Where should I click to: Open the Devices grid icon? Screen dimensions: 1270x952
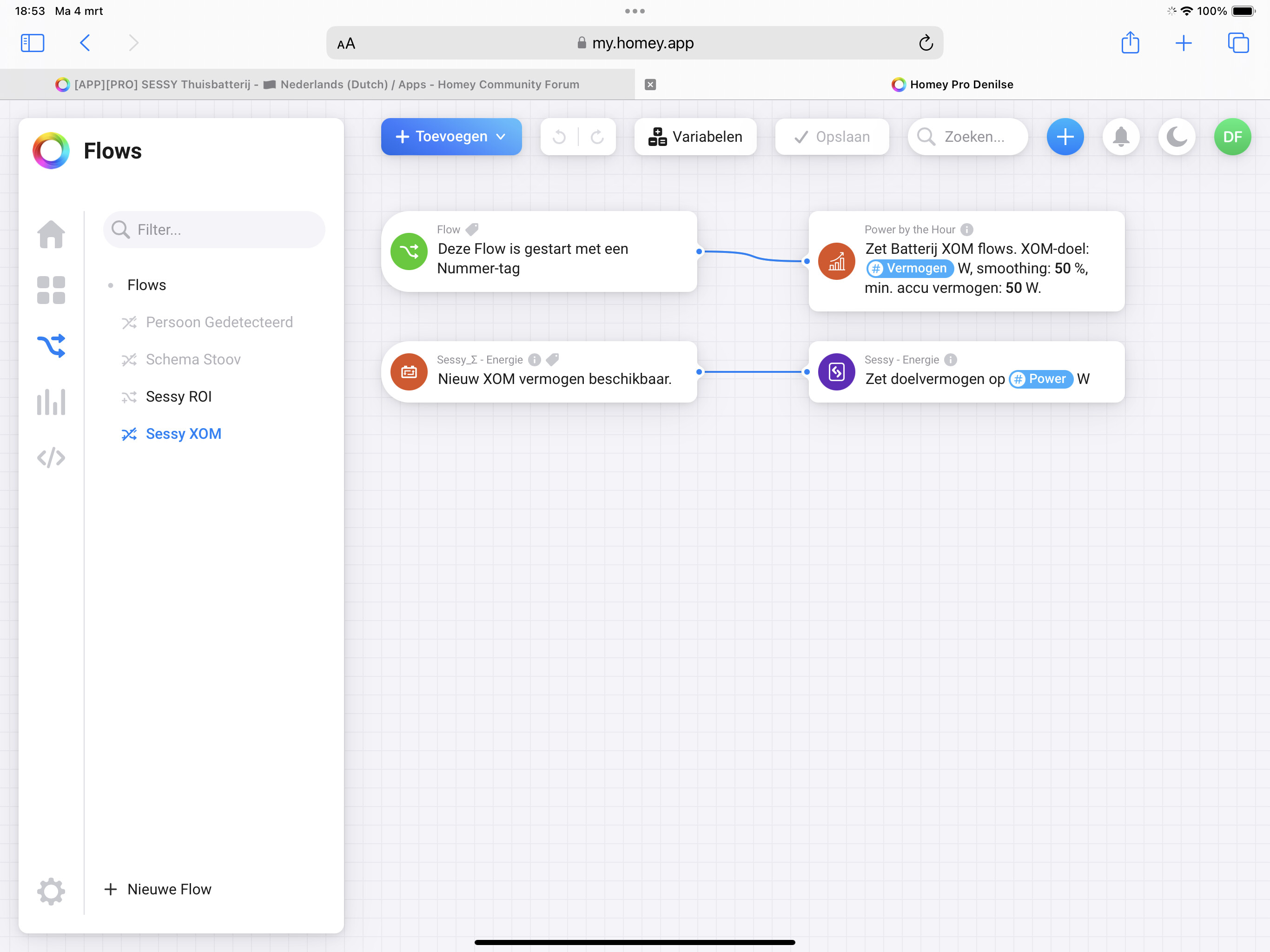[x=51, y=290]
